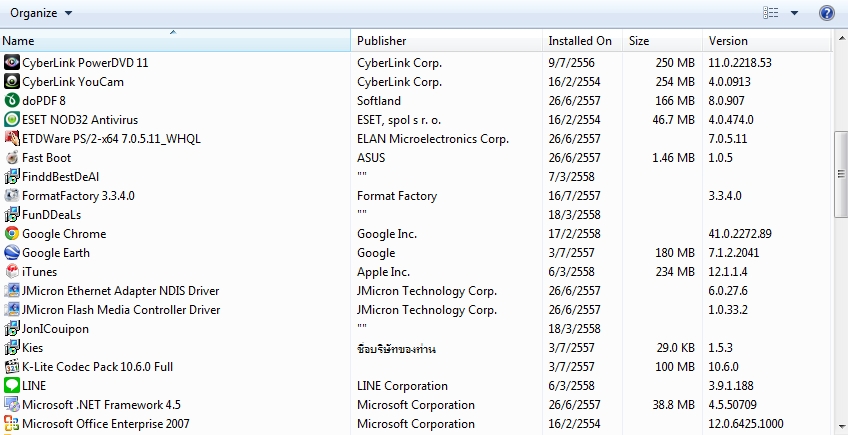Viewport: 848px width, 435px height.
Task: Expand the view options dropdown arrow
Action: pyautogui.click(x=794, y=13)
